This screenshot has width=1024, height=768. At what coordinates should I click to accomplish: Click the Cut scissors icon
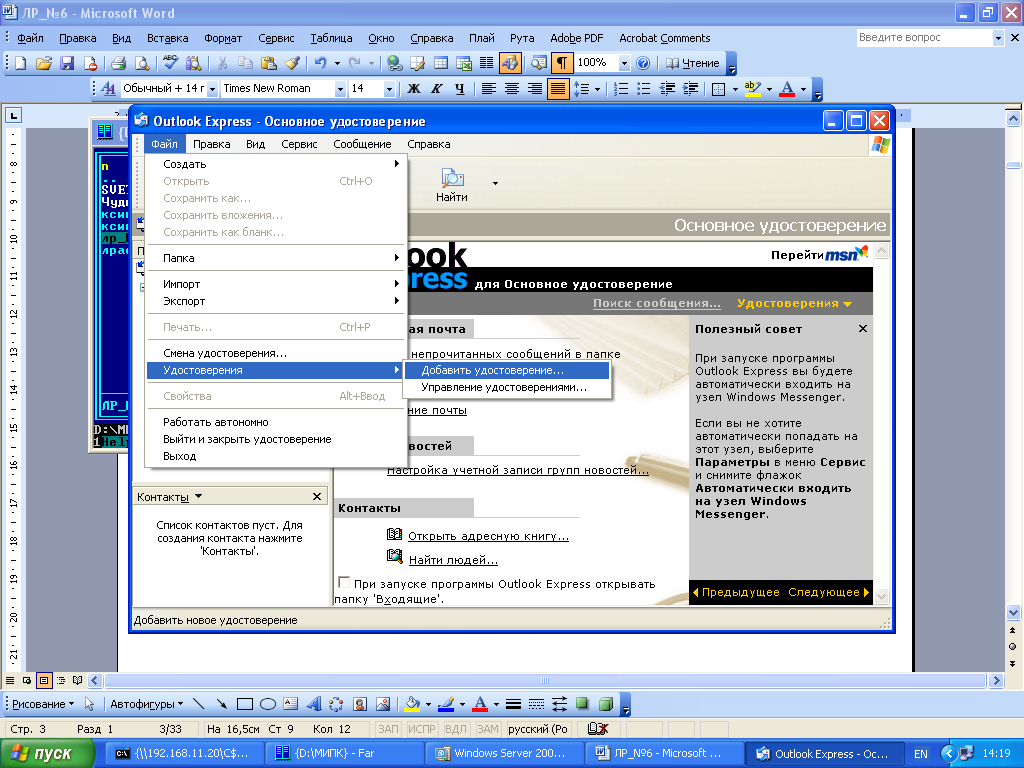[x=223, y=63]
